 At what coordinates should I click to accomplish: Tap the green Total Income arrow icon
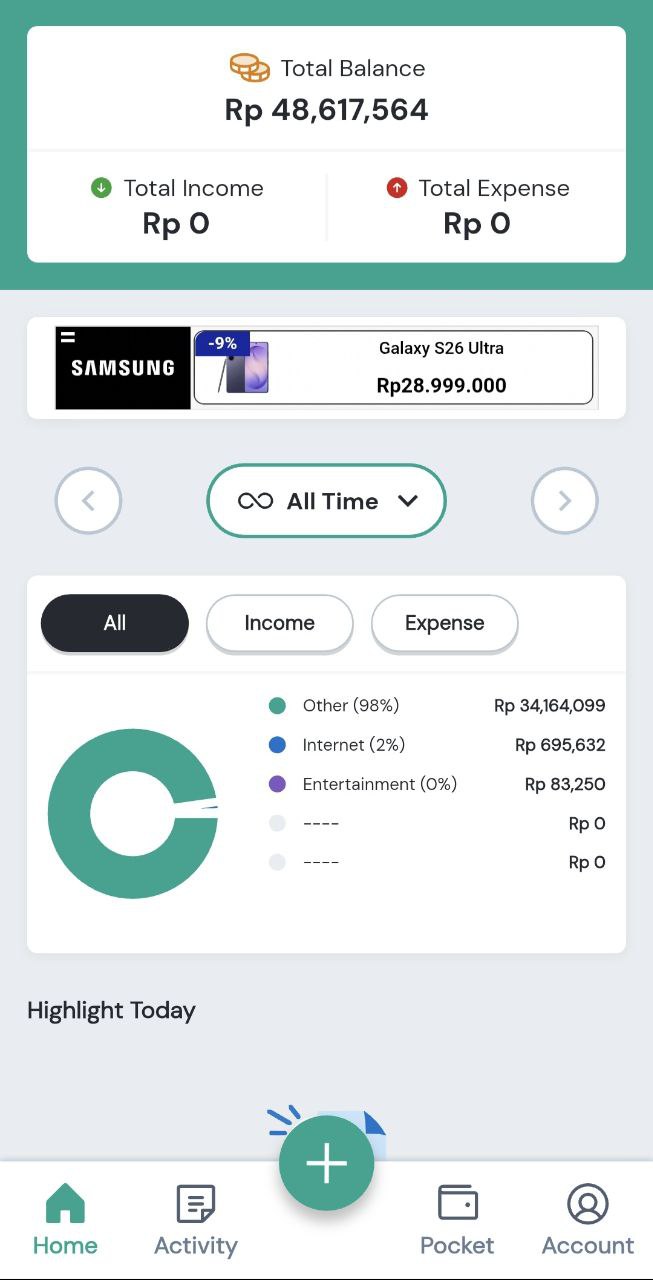(x=100, y=188)
